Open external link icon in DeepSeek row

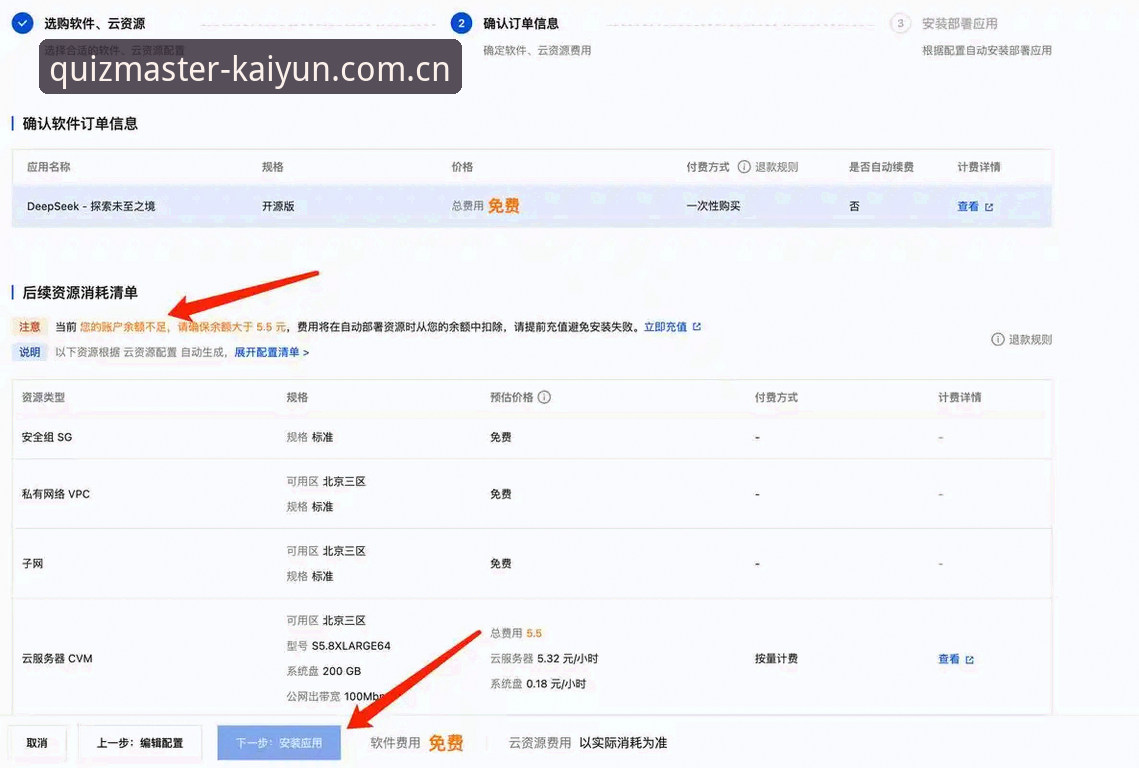click(989, 207)
